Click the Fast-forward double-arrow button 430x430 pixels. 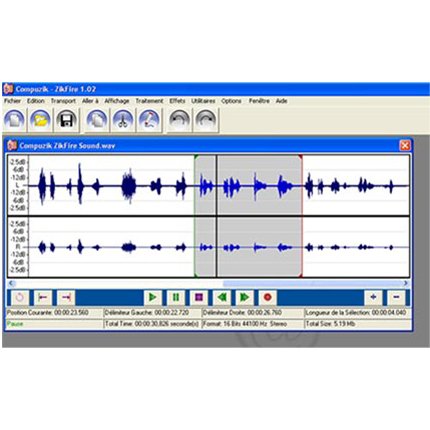click(245, 297)
